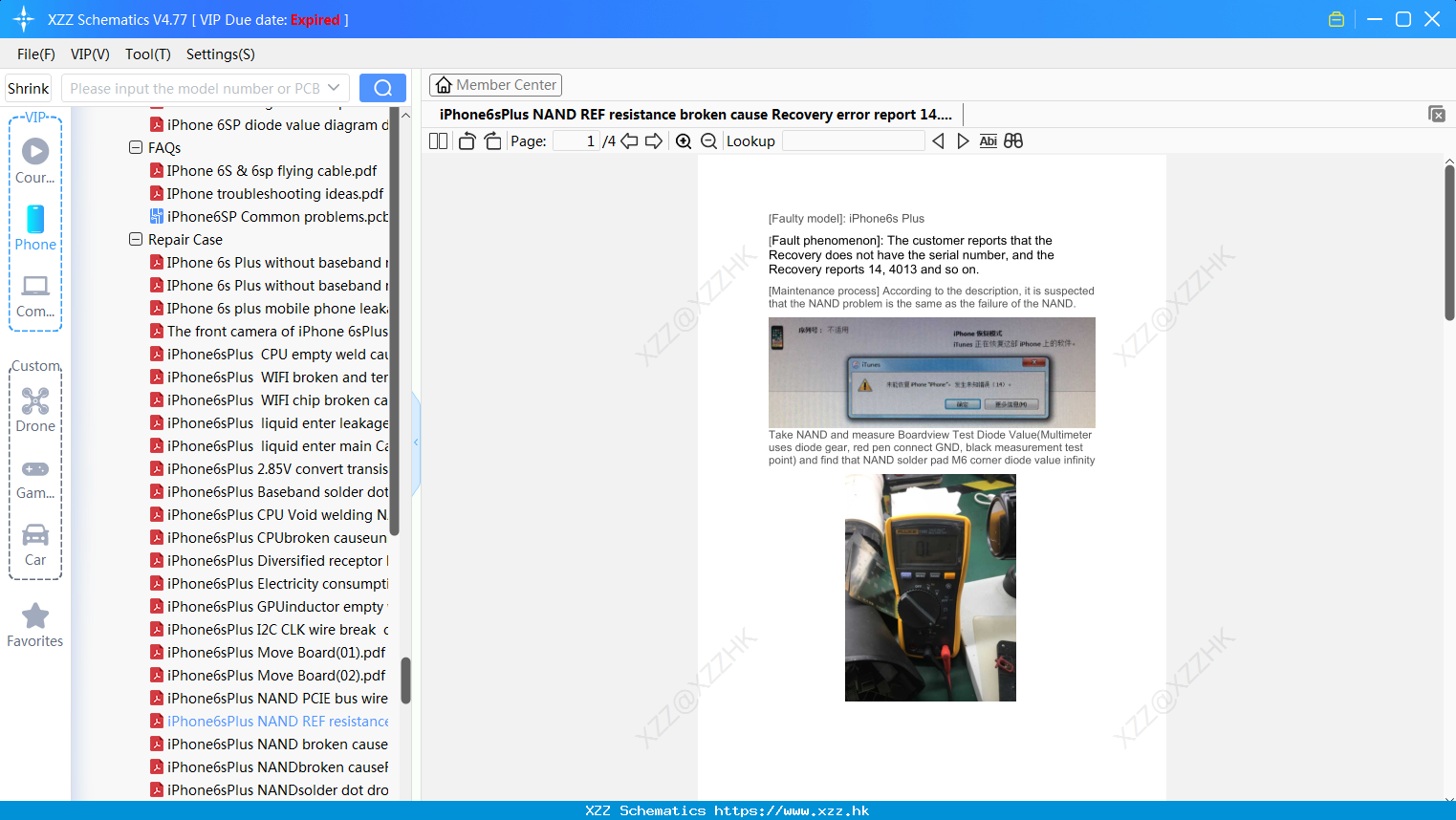Image resolution: width=1456 pixels, height=820 pixels.
Task: Click the model number search input
Action: (195, 88)
